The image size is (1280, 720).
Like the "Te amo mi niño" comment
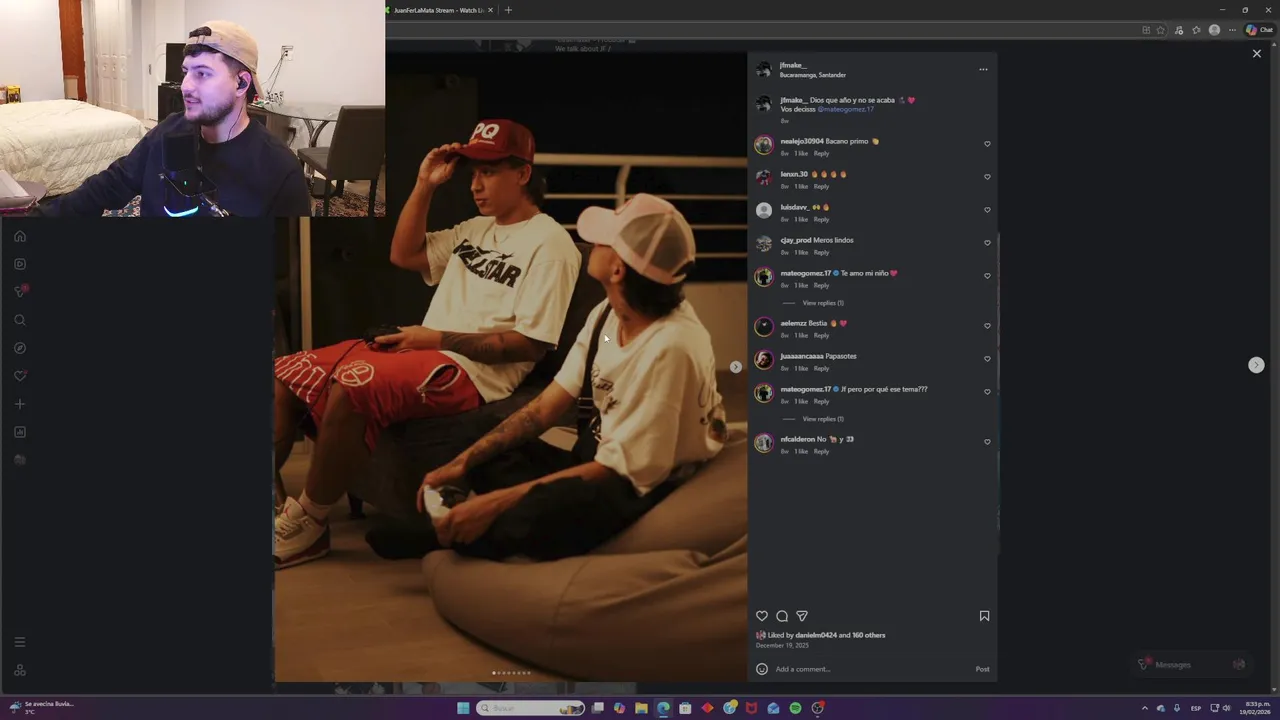tap(987, 276)
